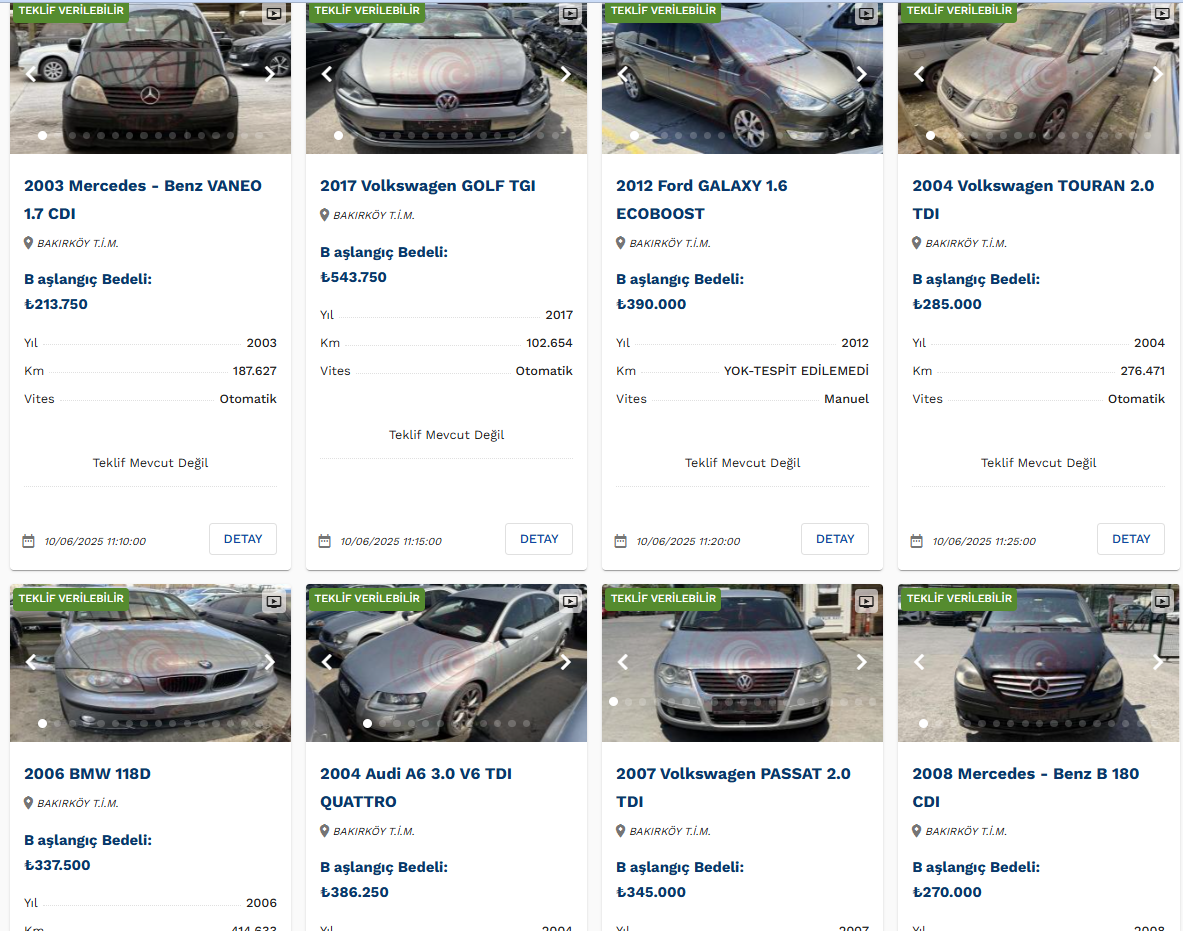
Task: Show previous photo of Volkswagen PASSAT listing
Action: (623, 661)
